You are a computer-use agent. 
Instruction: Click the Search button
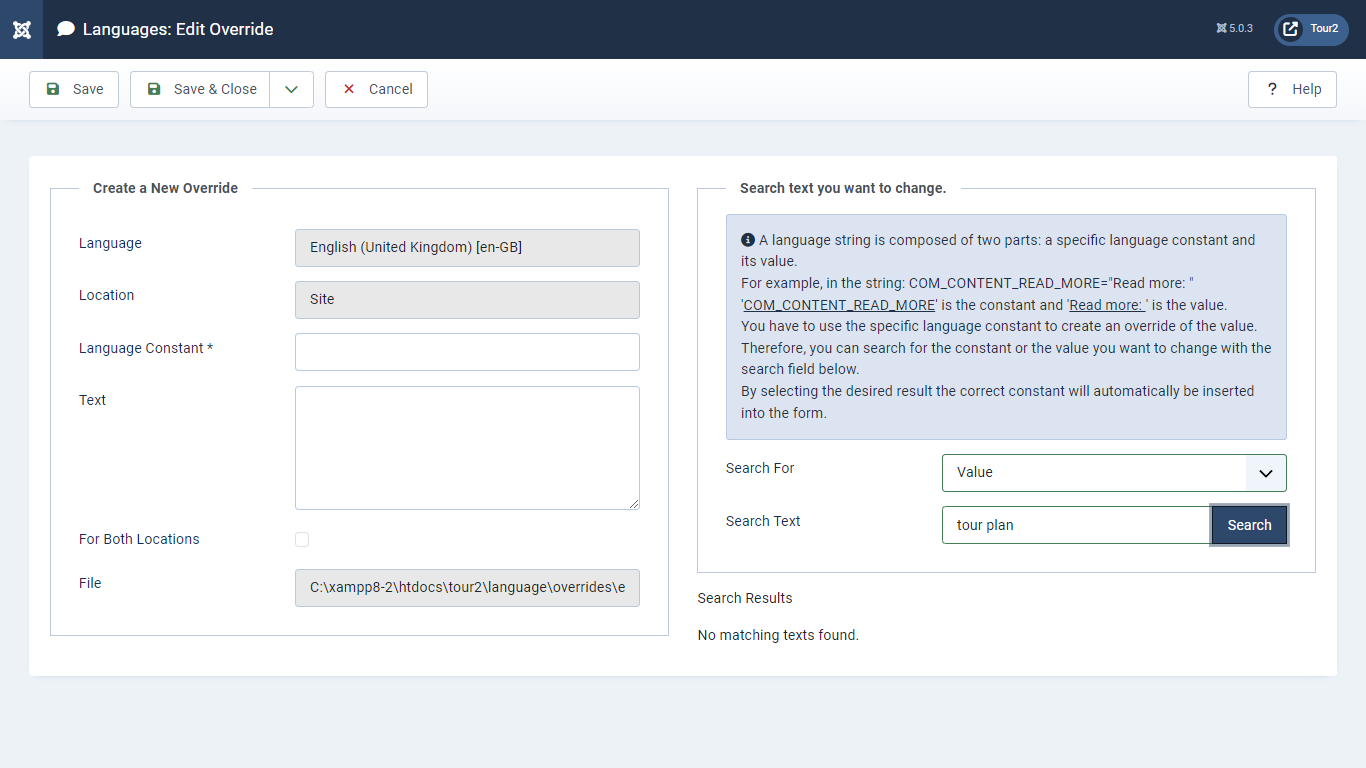point(1249,525)
